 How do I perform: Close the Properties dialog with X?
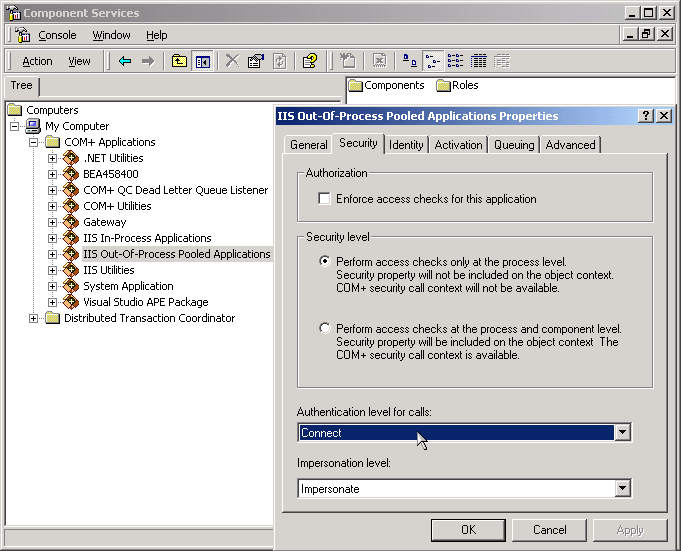(664, 115)
